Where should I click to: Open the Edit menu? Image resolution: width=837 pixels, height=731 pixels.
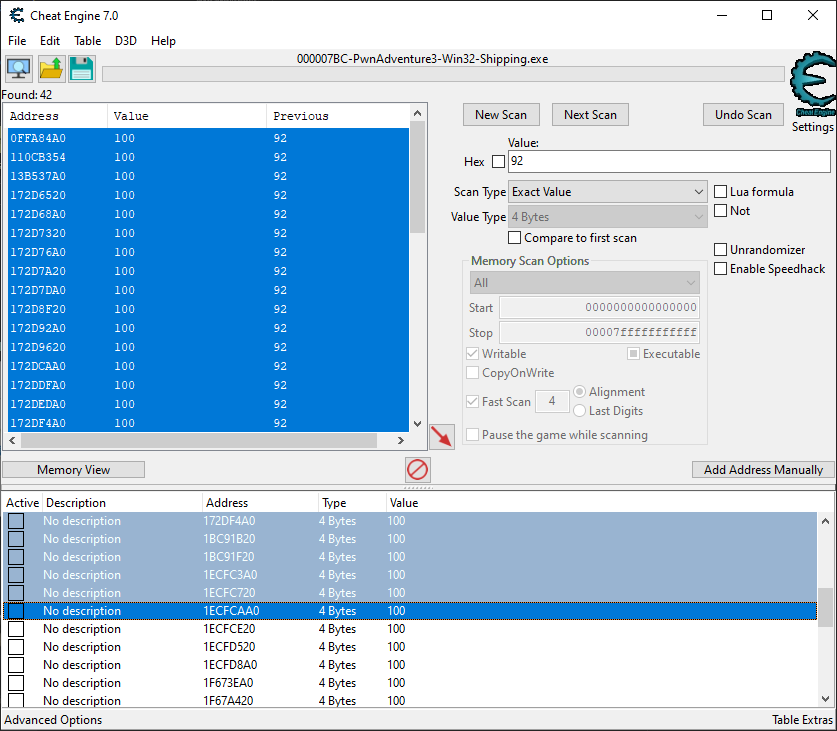click(50, 41)
